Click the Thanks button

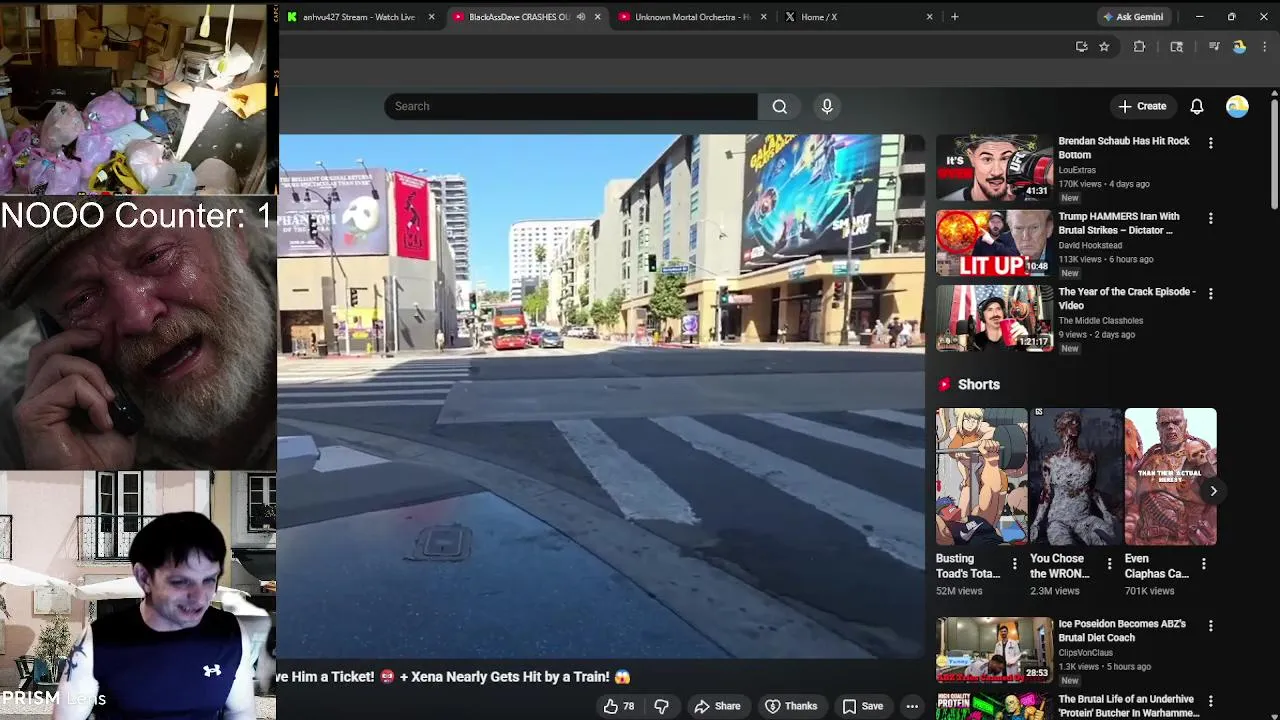coord(791,706)
